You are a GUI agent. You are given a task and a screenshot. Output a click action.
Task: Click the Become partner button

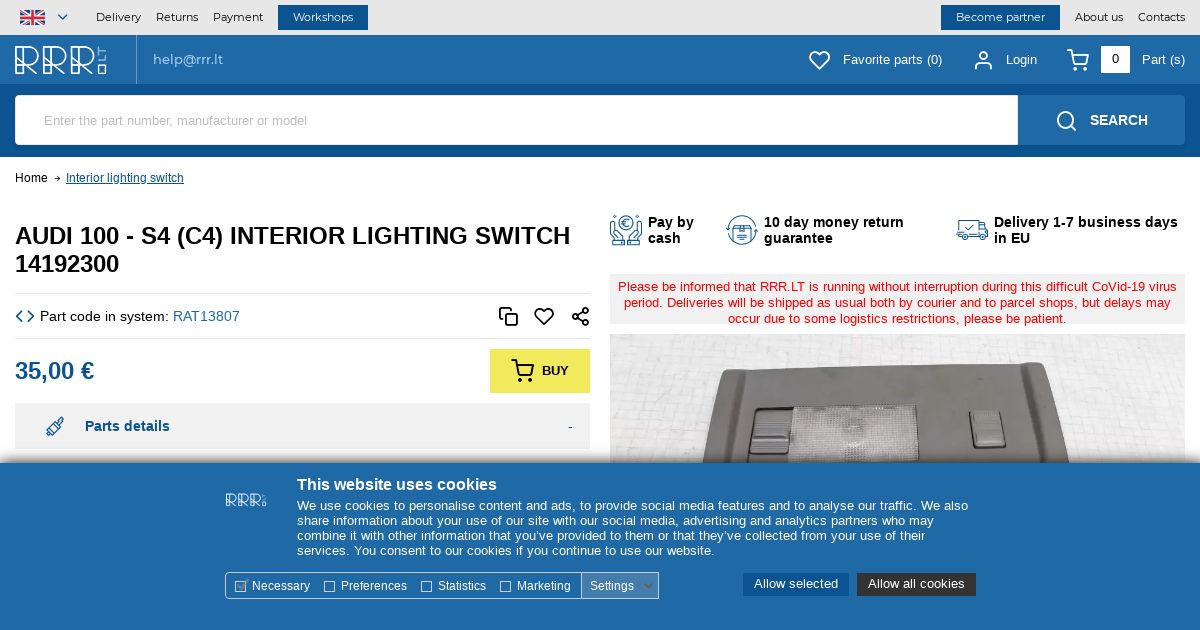1000,17
